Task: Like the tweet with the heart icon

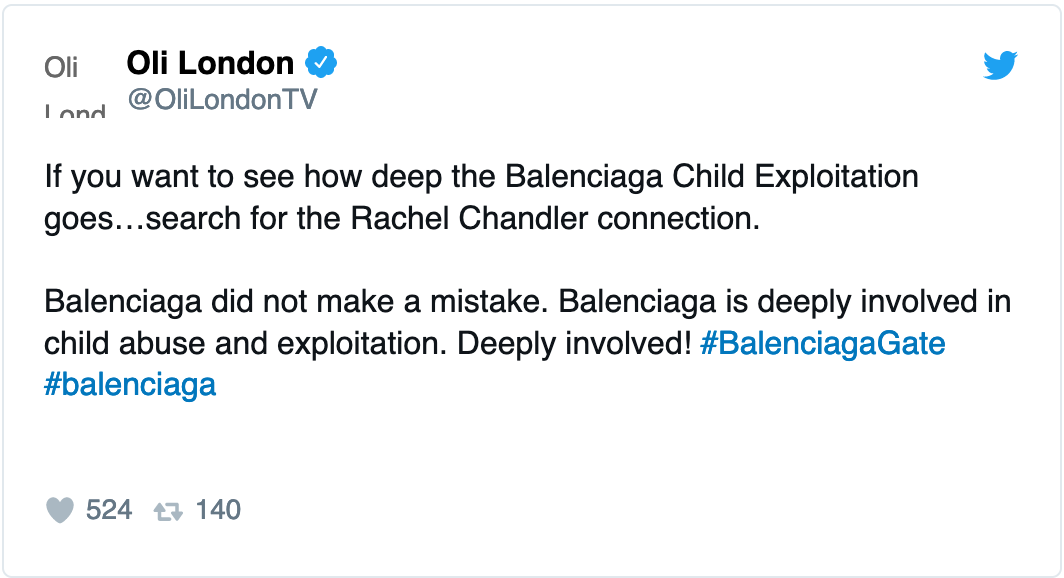Action: tap(61, 510)
